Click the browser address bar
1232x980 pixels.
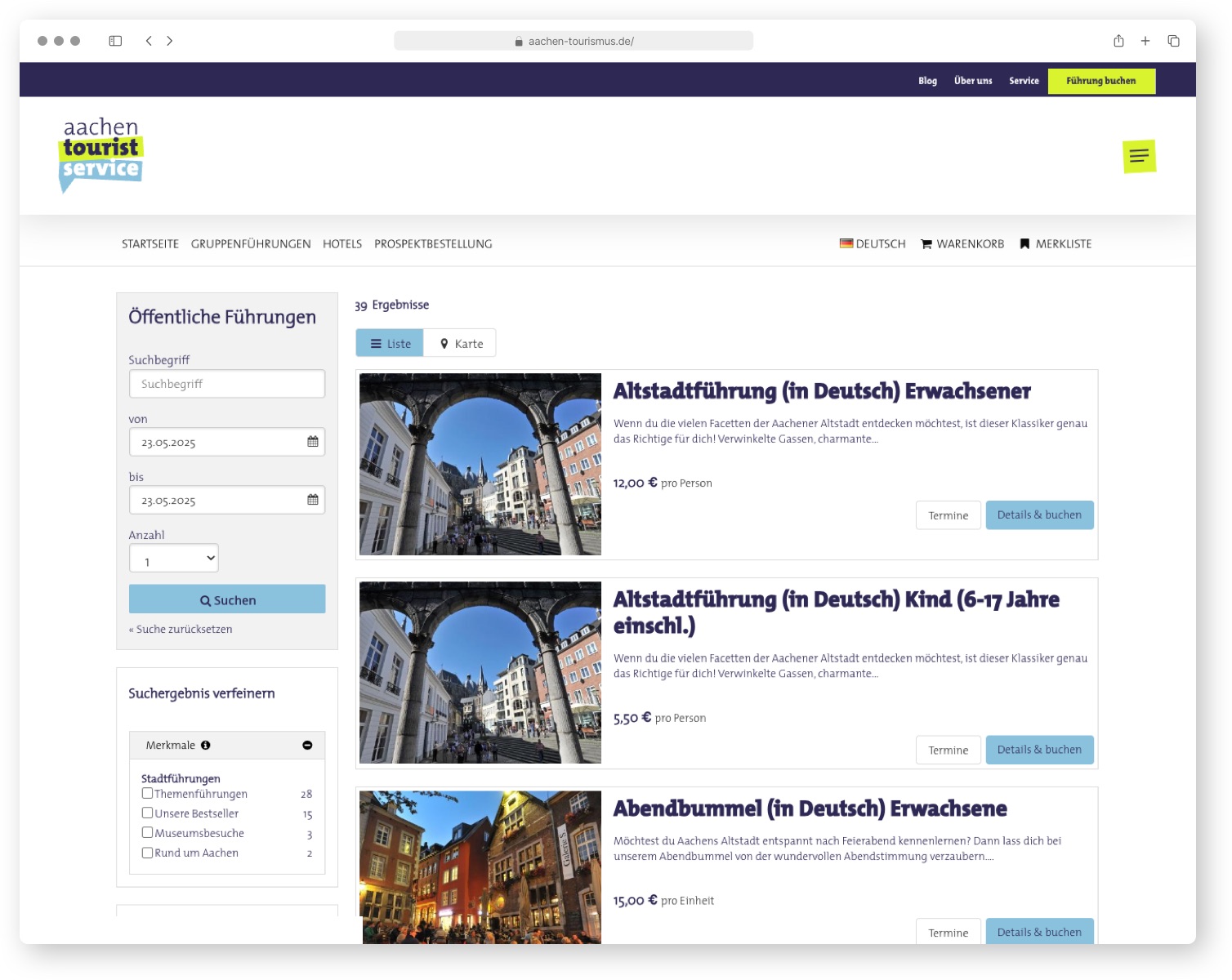(574, 41)
